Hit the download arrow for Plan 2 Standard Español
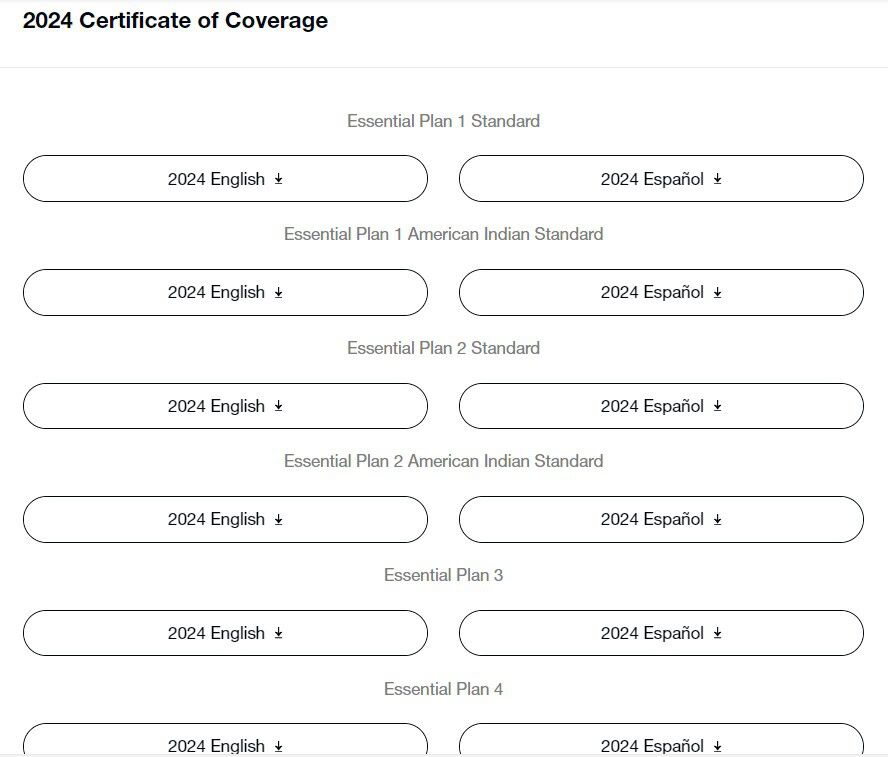 718,407
